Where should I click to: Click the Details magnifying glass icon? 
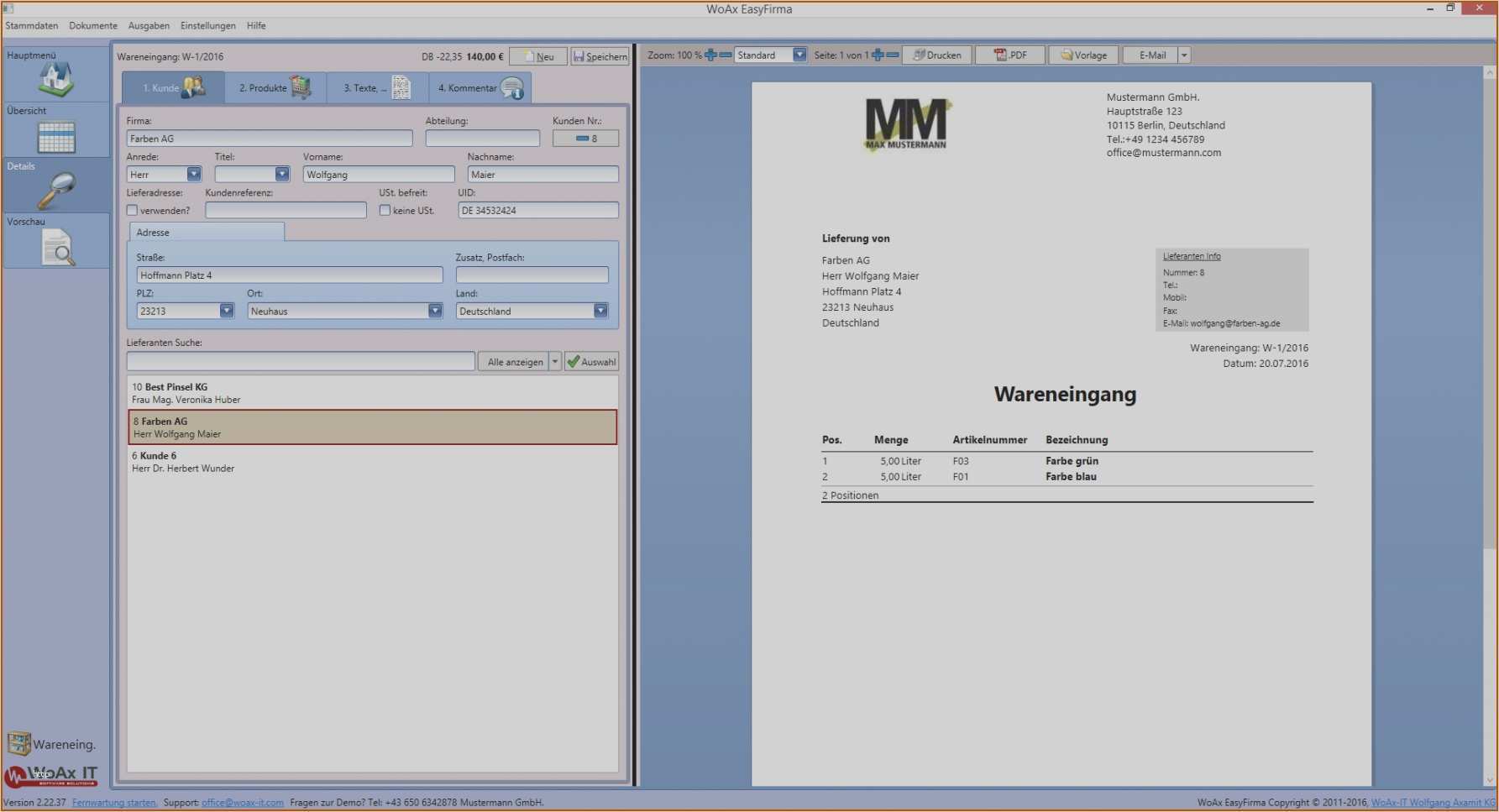click(56, 191)
